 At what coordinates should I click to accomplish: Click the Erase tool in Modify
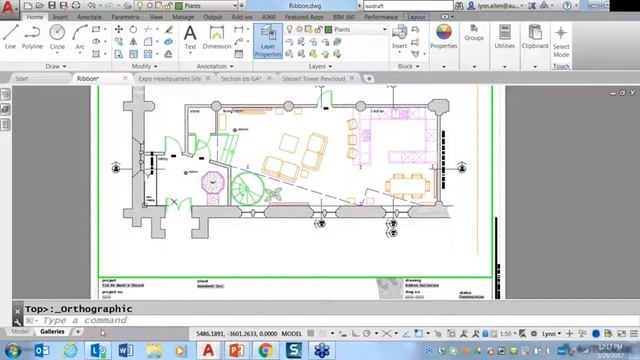pos(169,29)
